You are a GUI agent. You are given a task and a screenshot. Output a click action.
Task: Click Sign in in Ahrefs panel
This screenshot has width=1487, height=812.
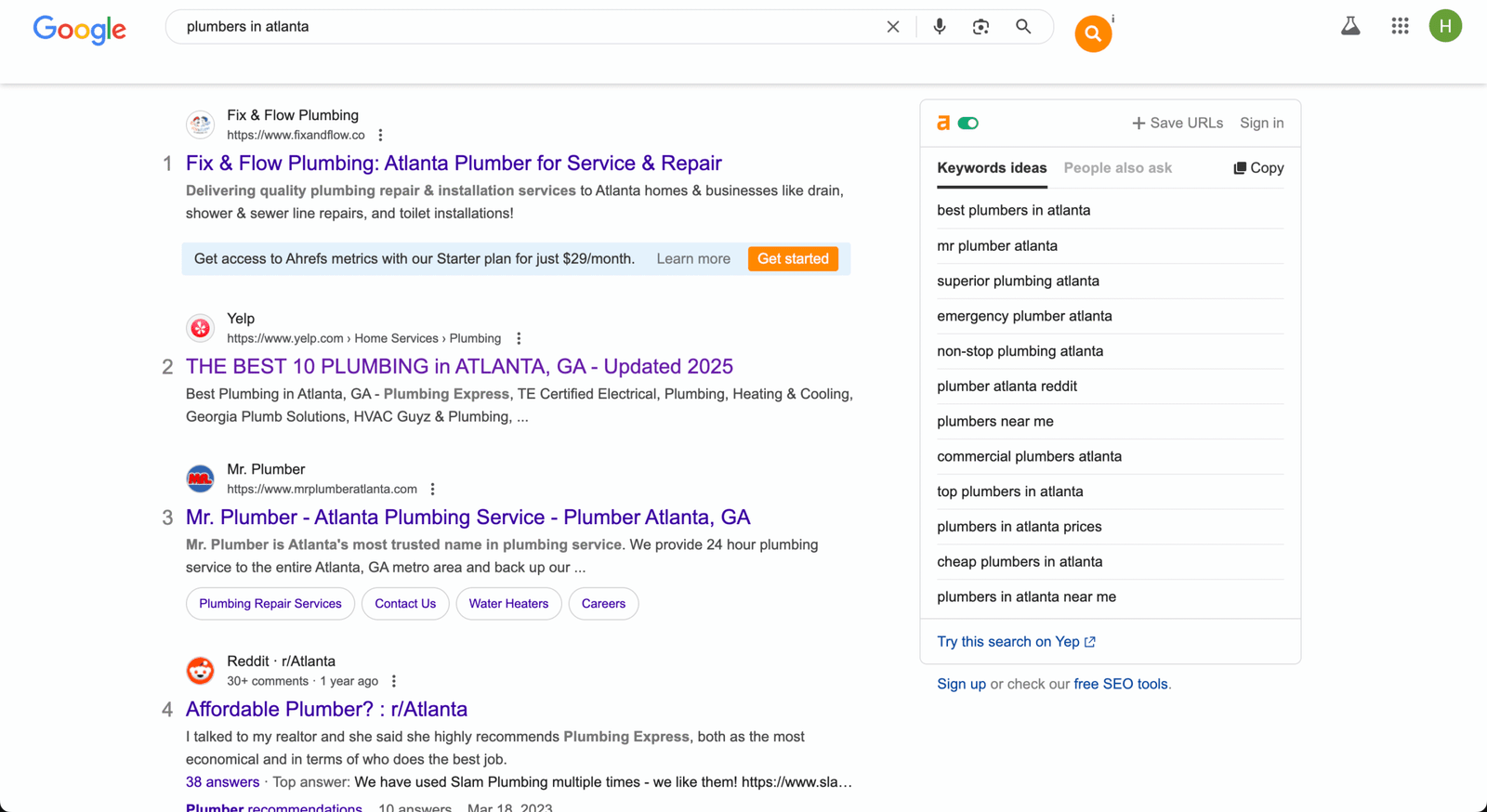(1261, 123)
